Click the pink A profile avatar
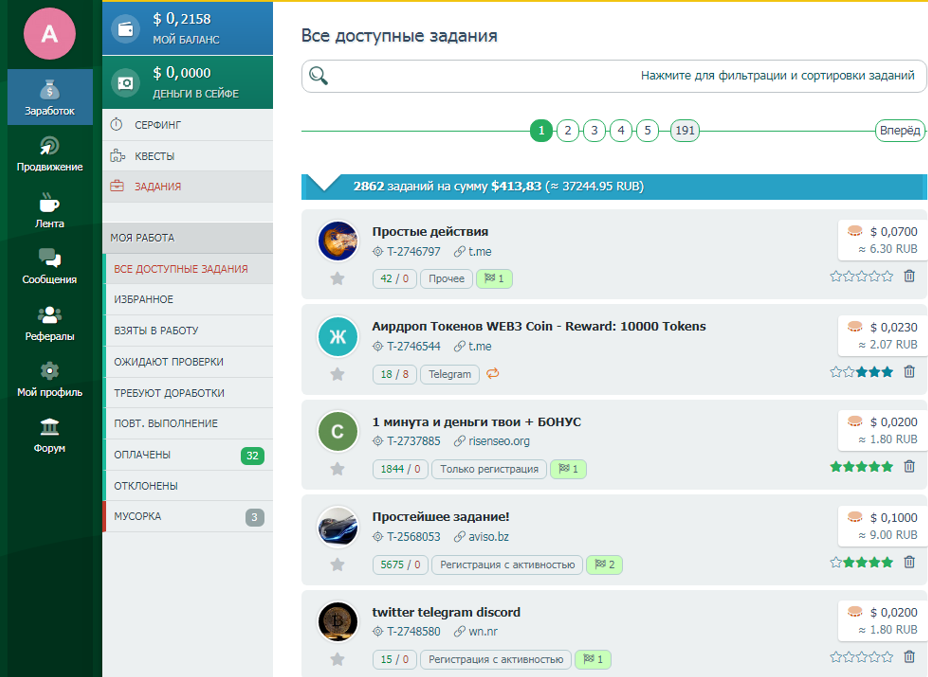This screenshot has height=677, width=928. click(x=50, y=34)
